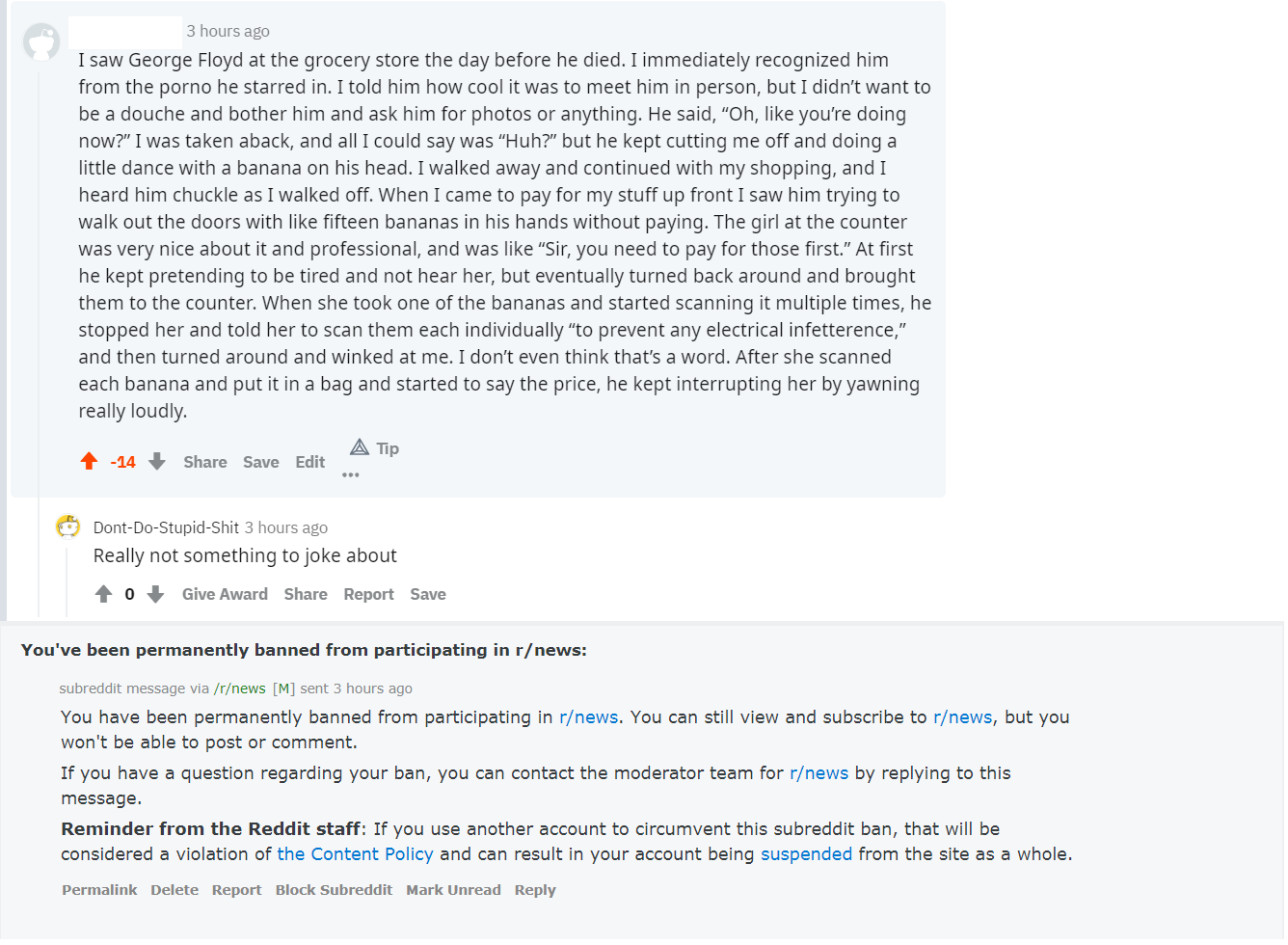Mark the ban message Unread
1288x945 pixels.
point(453,890)
